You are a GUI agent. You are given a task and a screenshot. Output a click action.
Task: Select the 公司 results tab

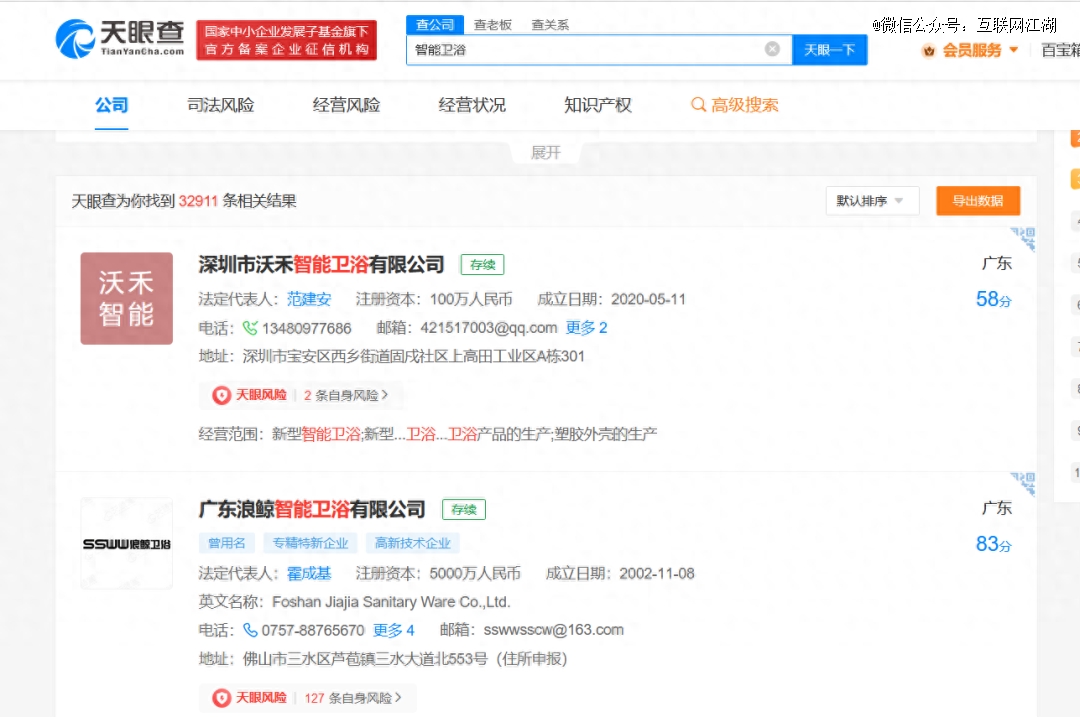(112, 105)
